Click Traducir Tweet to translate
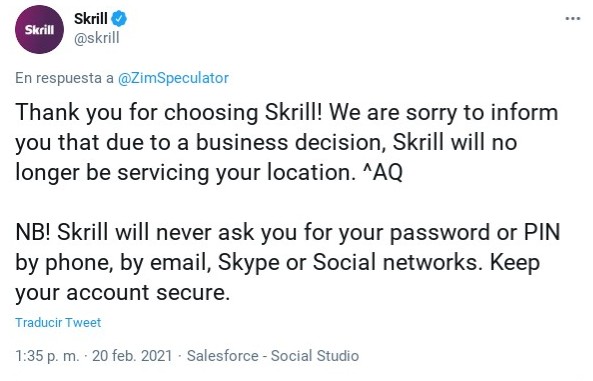This screenshot has height=381, width=593. coord(58,322)
